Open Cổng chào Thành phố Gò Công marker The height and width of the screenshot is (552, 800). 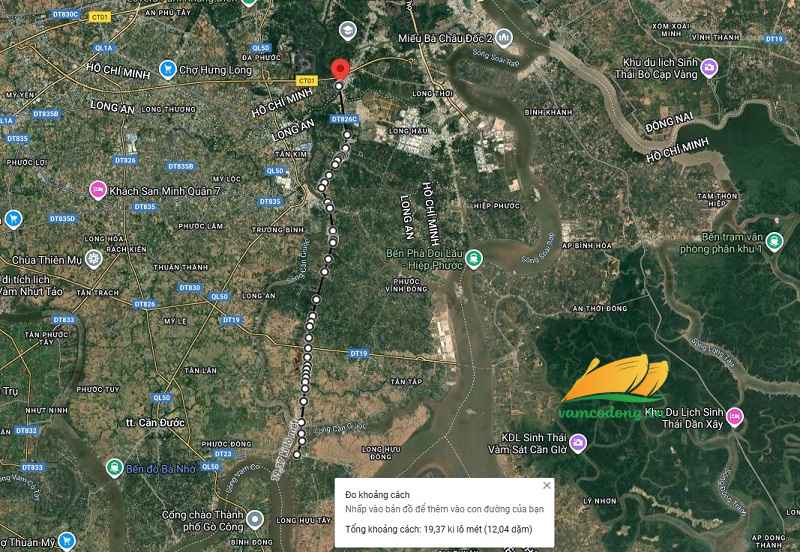click(x=255, y=520)
